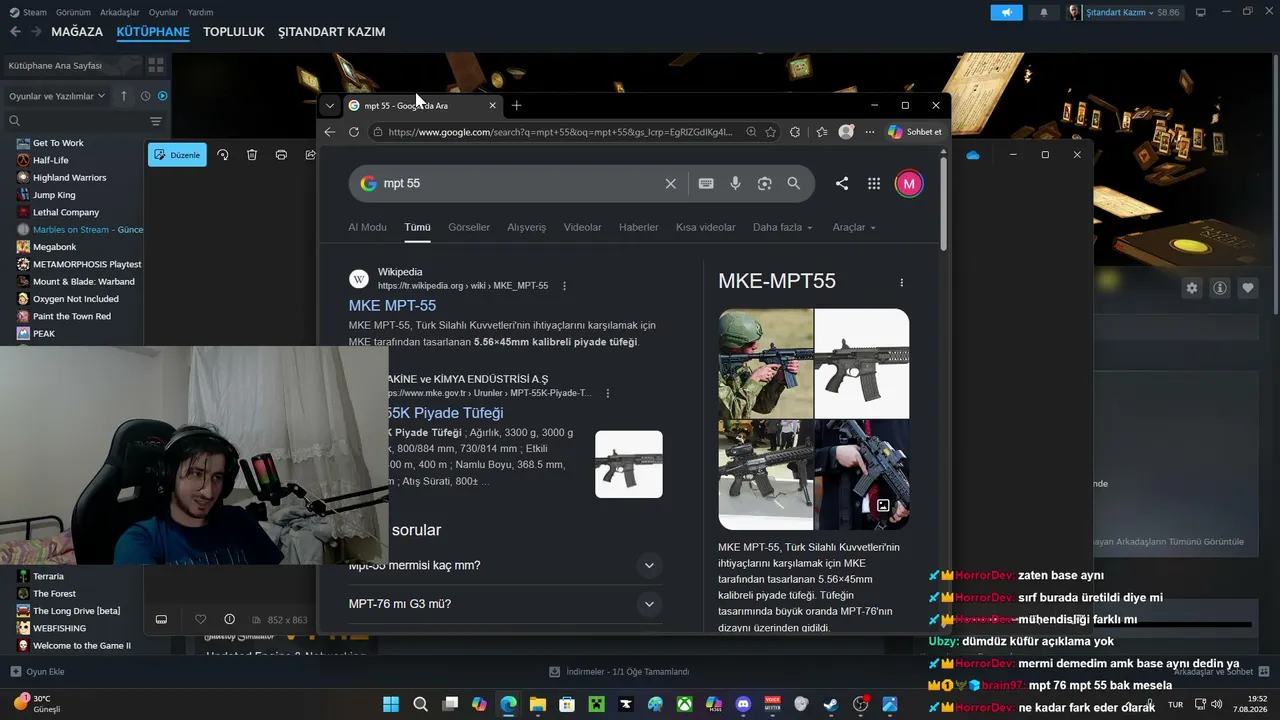Switch to AI Modu search tab
Screen dimensions: 1280x720
tap(367, 227)
